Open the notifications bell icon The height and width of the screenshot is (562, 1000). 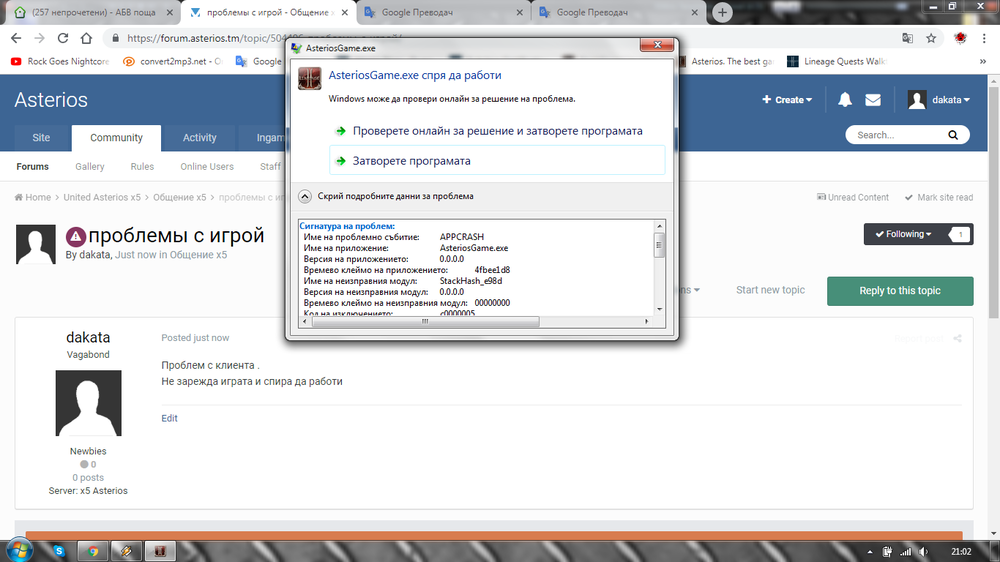tap(845, 100)
